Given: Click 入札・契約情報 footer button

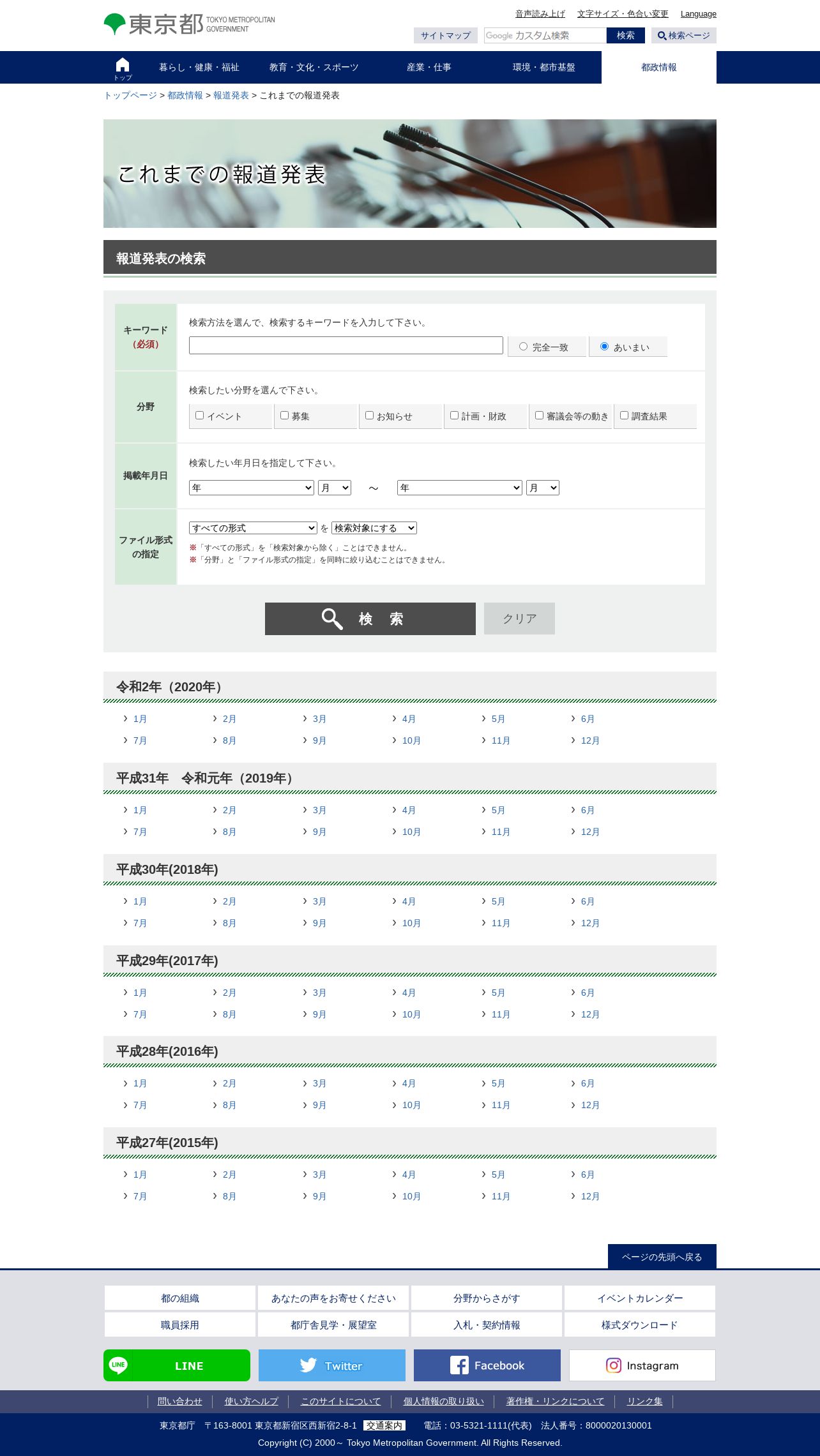Looking at the screenshot, I should click(x=487, y=1325).
